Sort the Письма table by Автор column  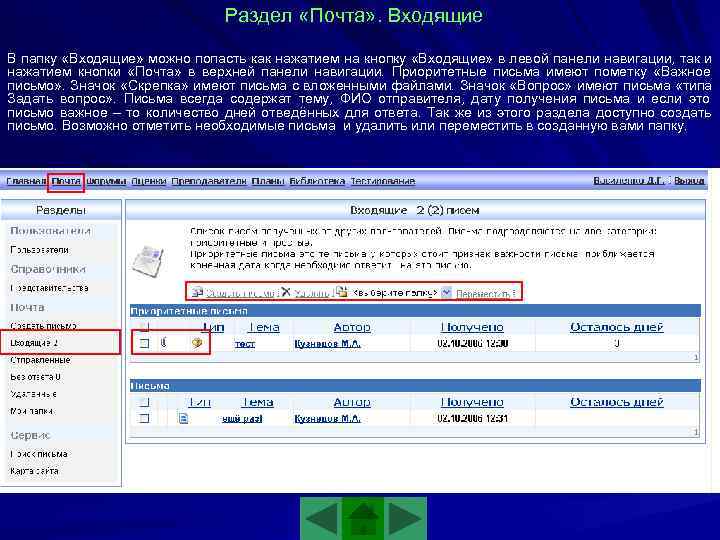click(x=352, y=402)
